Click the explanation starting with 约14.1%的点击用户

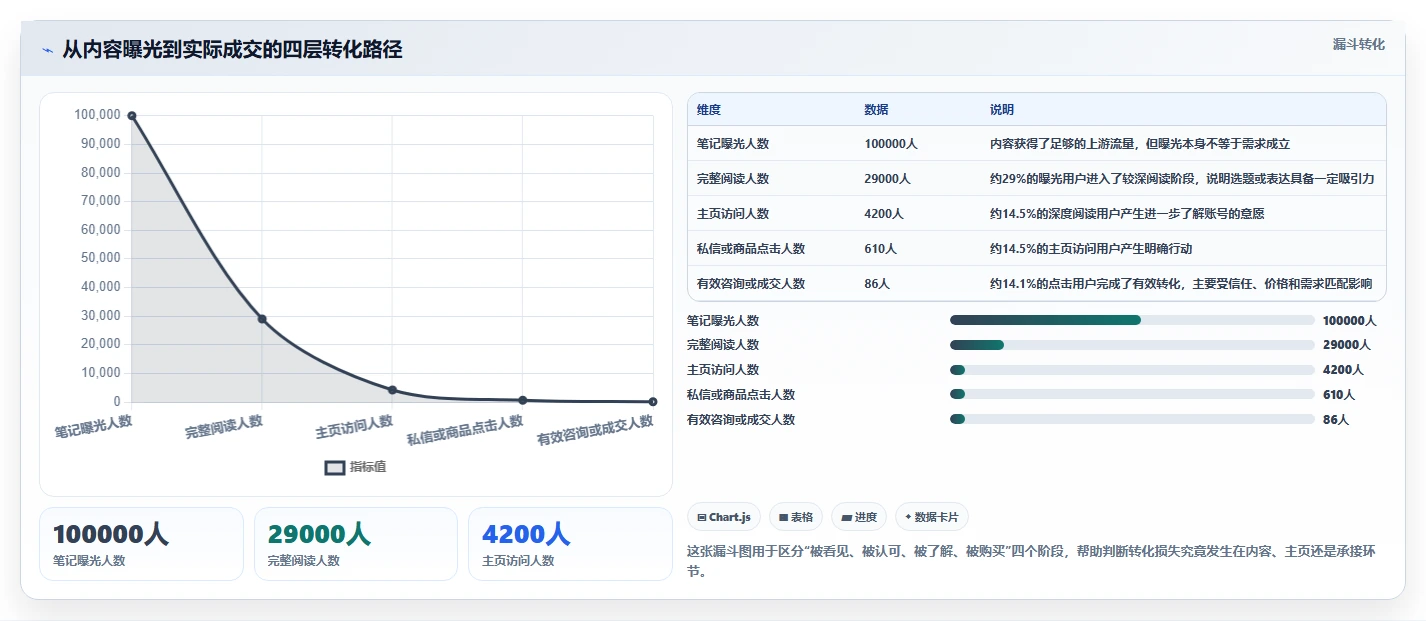pyautogui.click(x=1181, y=284)
